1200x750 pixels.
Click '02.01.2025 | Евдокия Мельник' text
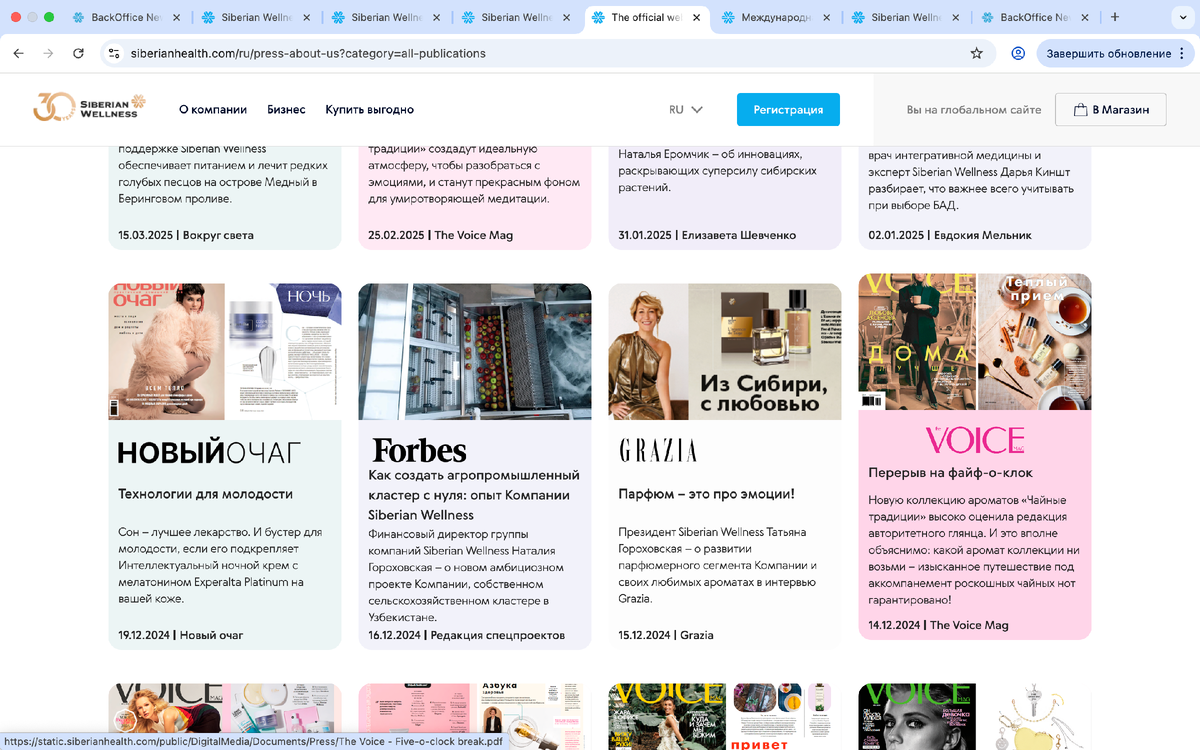coord(950,235)
